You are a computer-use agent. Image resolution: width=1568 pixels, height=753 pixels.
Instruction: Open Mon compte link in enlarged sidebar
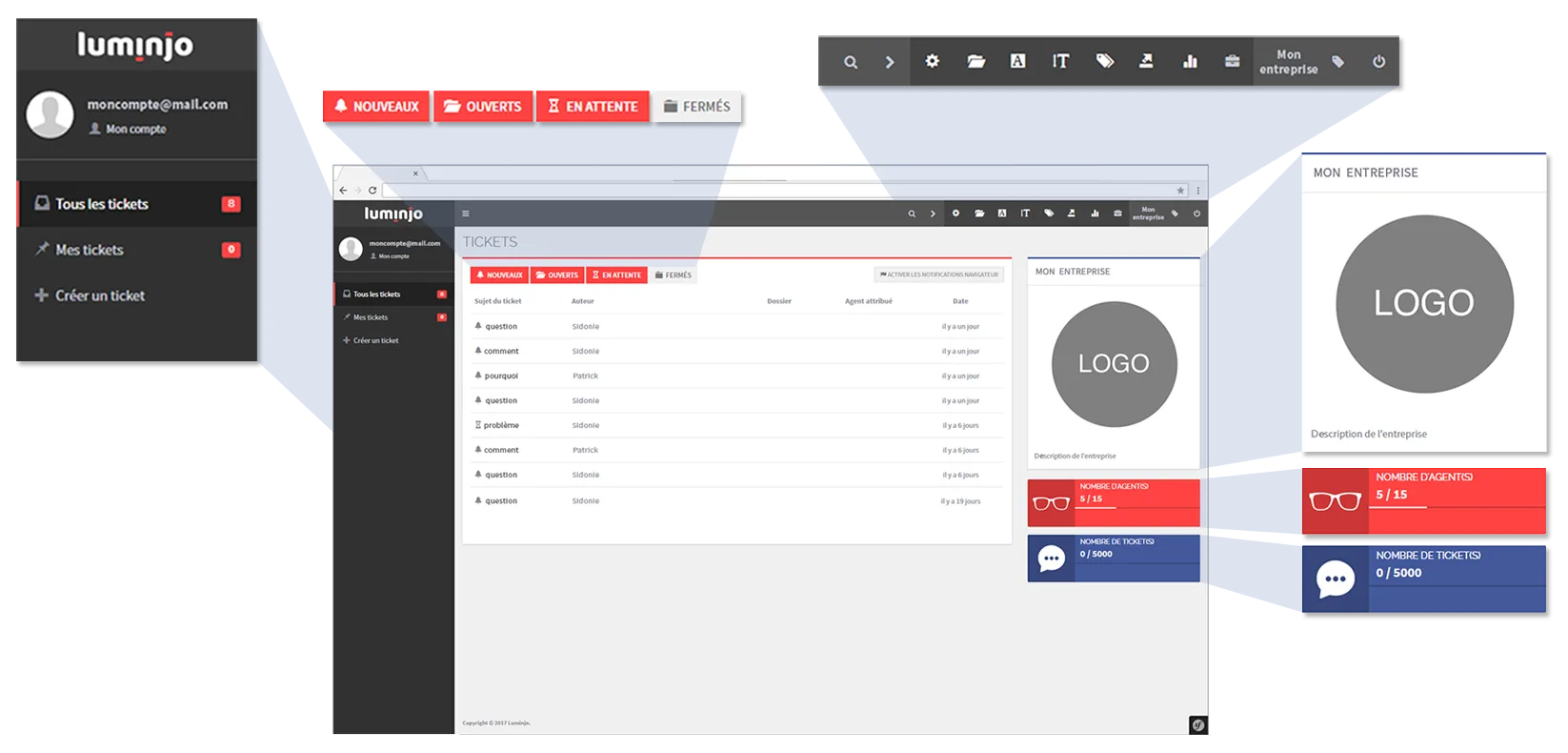128,129
